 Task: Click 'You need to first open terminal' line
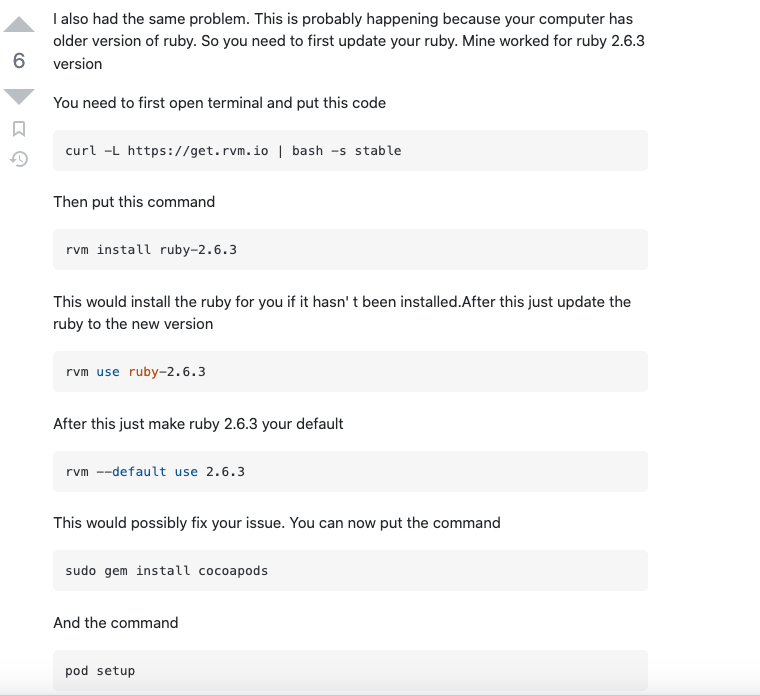tap(219, 103)
